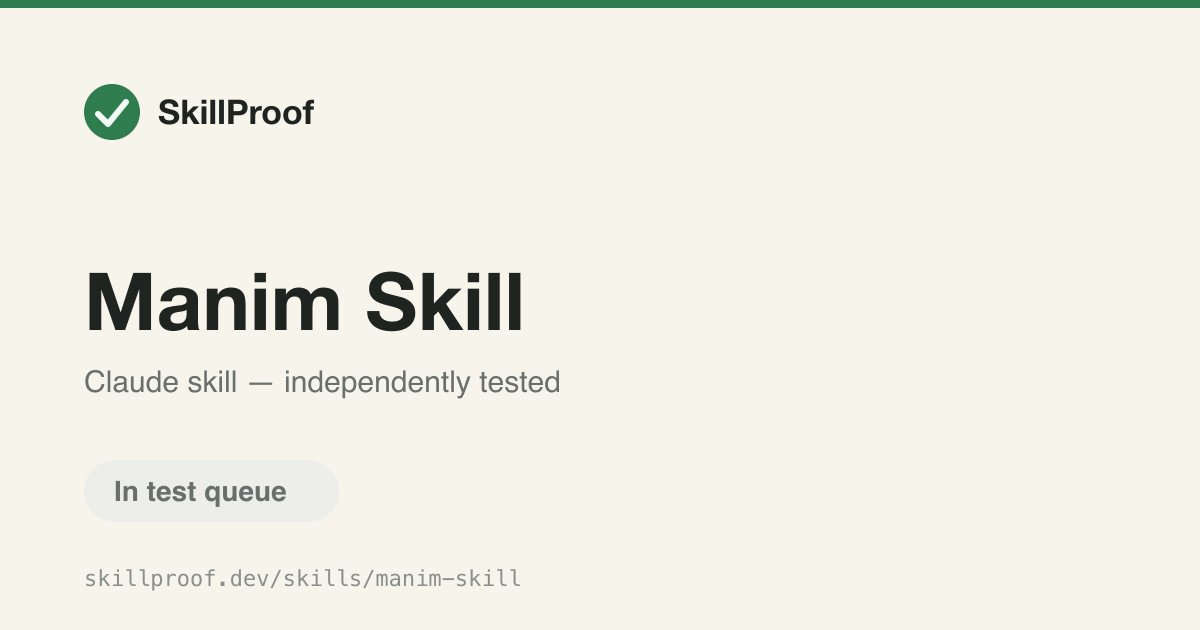The height and width of the screenshot is (630, 1200).
Task: Click the word Skill in the title
Action: (445, 302)
